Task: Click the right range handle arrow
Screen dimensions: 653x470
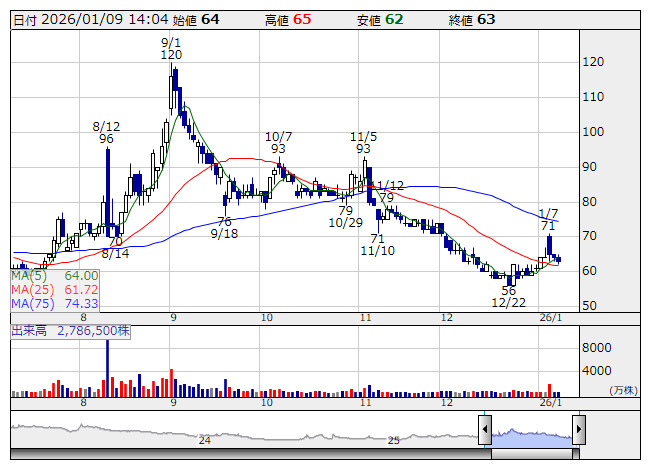Action: [x=578, y=432]
